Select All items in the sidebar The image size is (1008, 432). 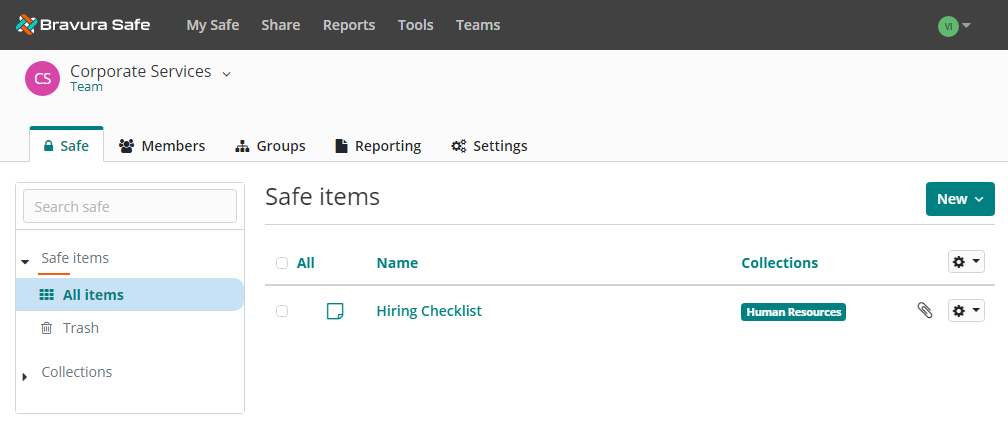pyautogui.click(x=129, y=295)
